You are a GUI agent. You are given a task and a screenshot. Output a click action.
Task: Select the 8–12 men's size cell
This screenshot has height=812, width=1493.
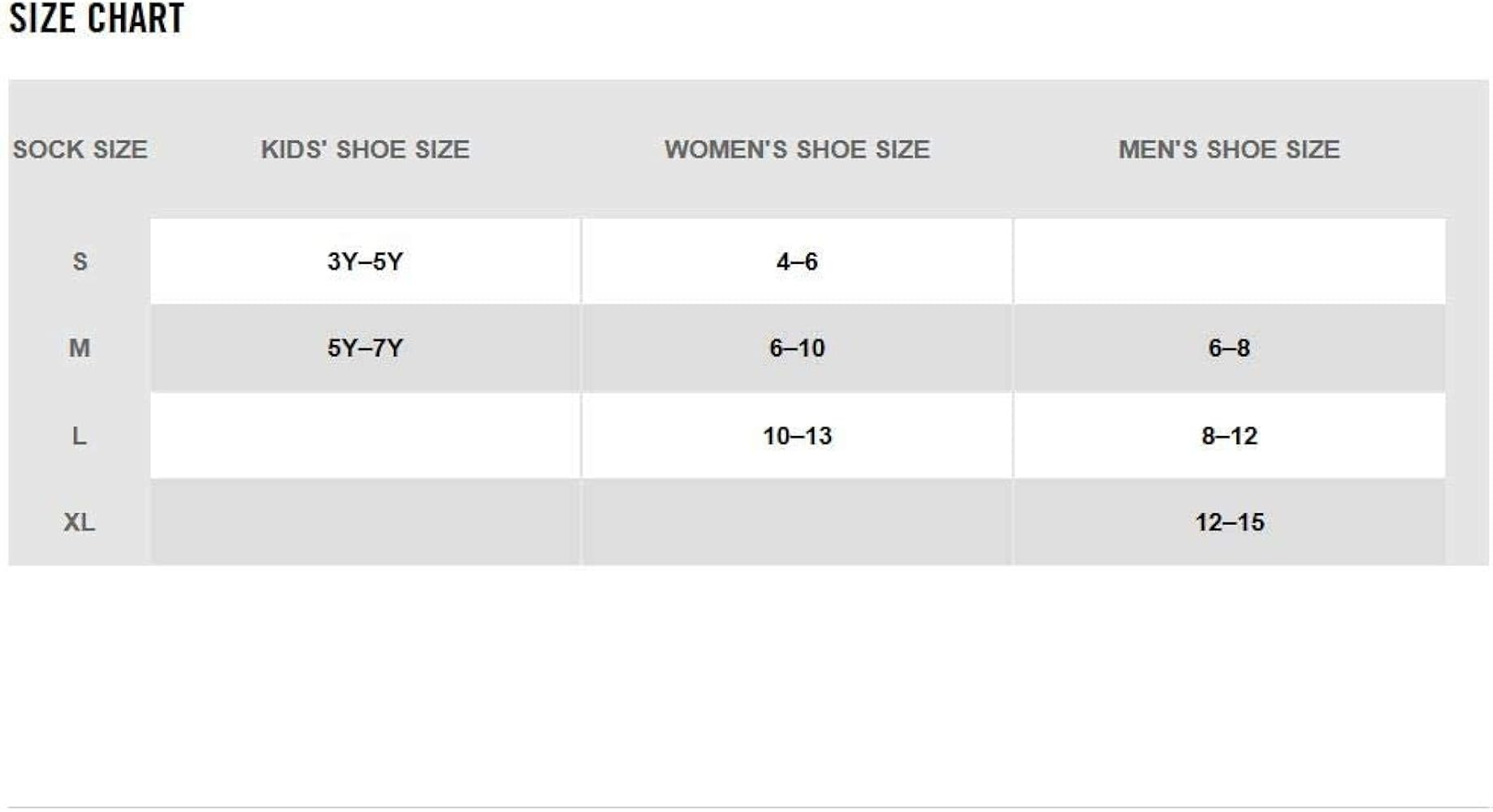coord(1228,436)
